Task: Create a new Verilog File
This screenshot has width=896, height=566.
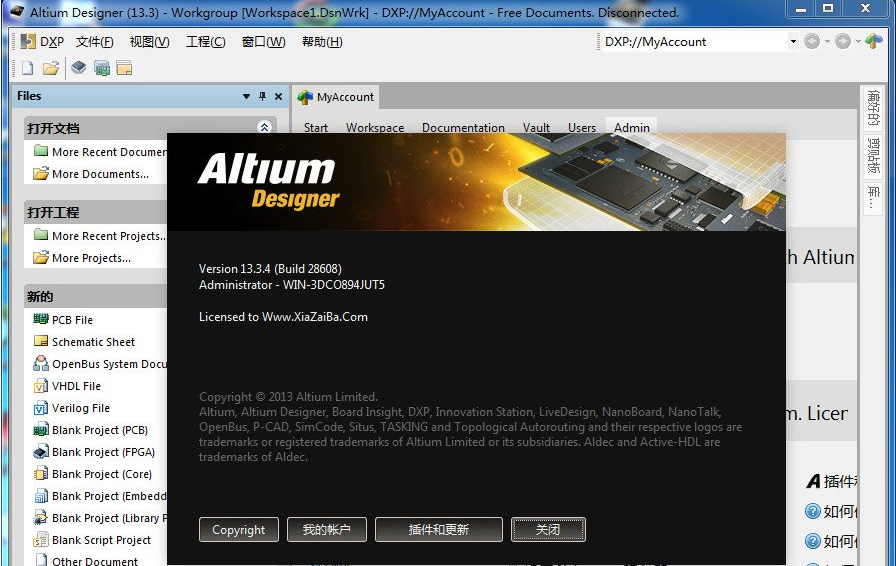Action: pos(72,408)
